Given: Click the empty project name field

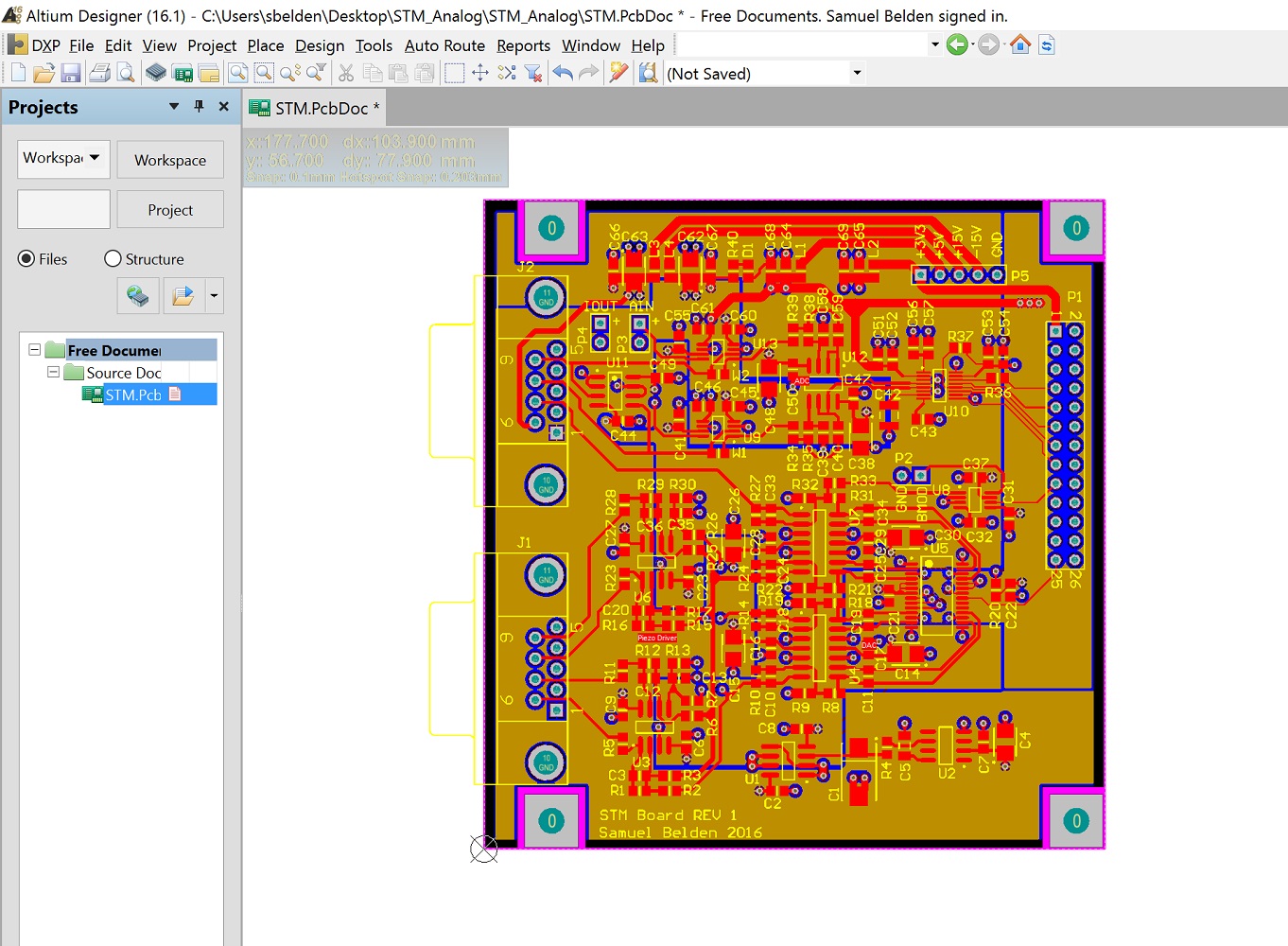Looking at the screenshot, I should pyautogui.click(x=63, y=209).
